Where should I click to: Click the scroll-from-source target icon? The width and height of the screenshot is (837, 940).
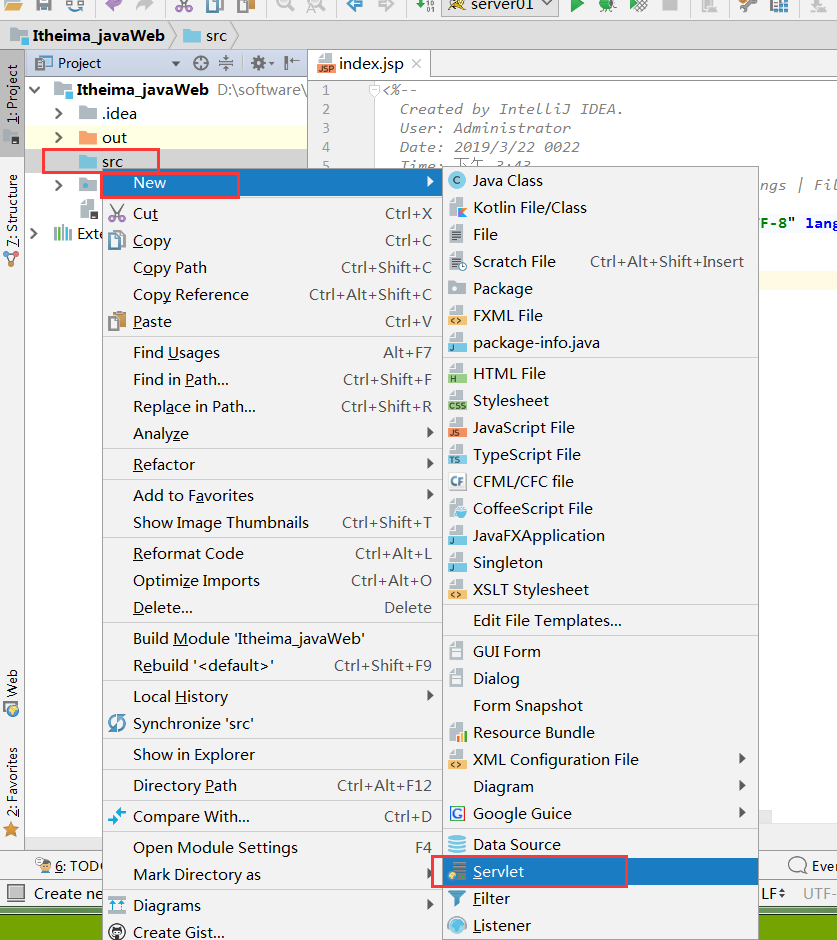pos(201,63)
